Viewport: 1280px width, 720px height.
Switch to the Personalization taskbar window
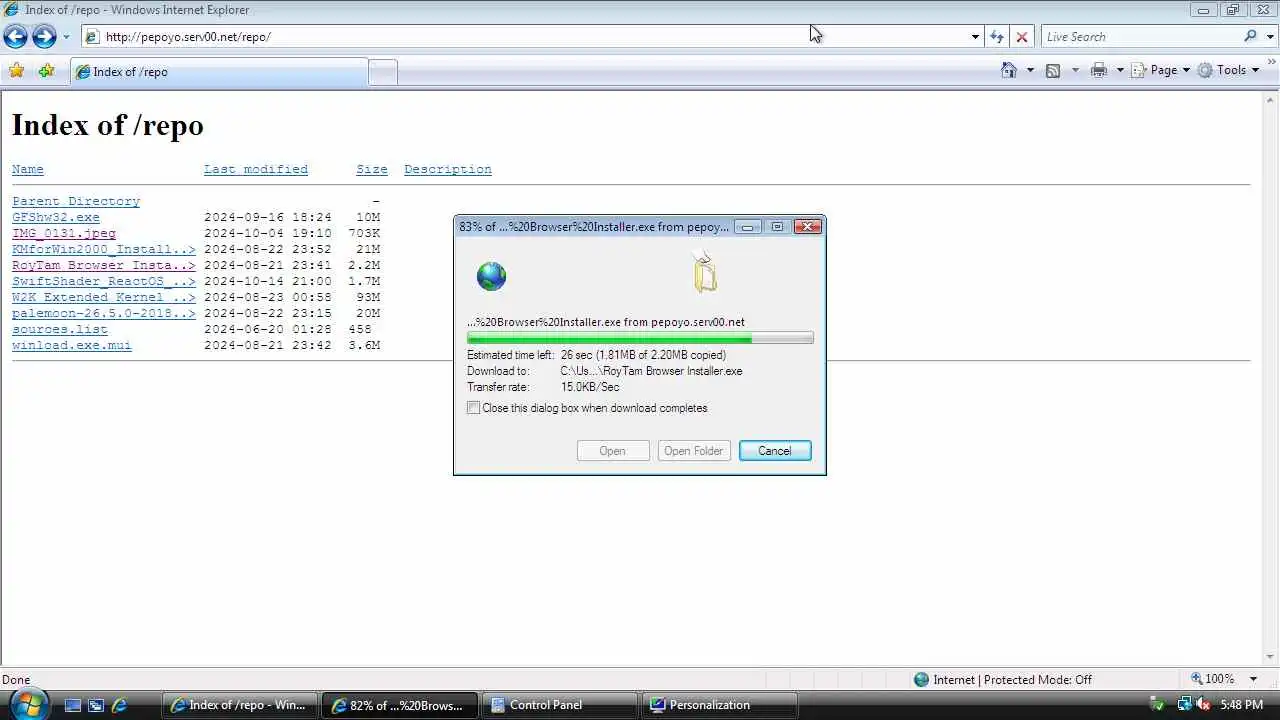(719, 705)
